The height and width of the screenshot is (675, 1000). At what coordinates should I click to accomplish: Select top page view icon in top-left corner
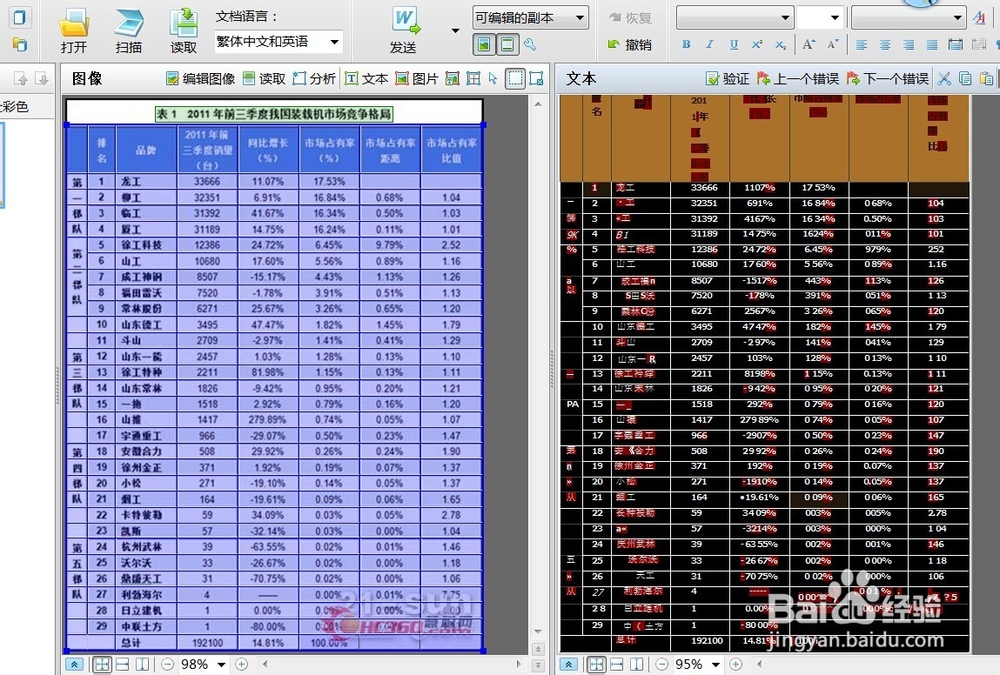(x=19, y=17)
